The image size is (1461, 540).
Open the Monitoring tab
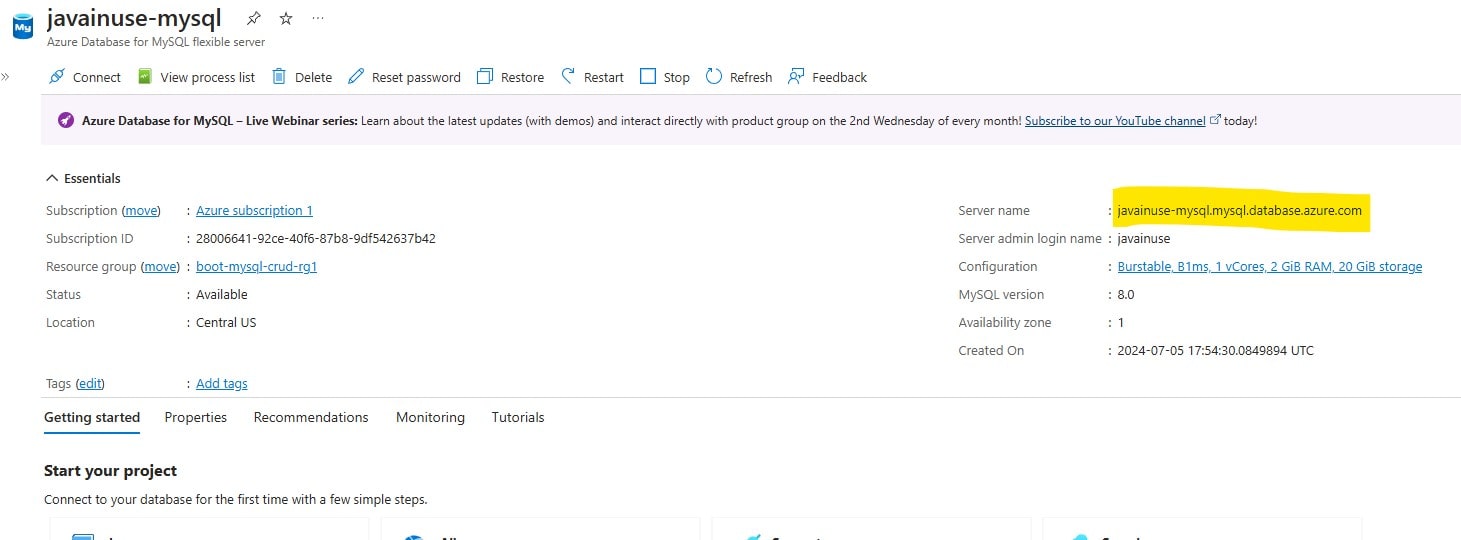pos(430,417)
